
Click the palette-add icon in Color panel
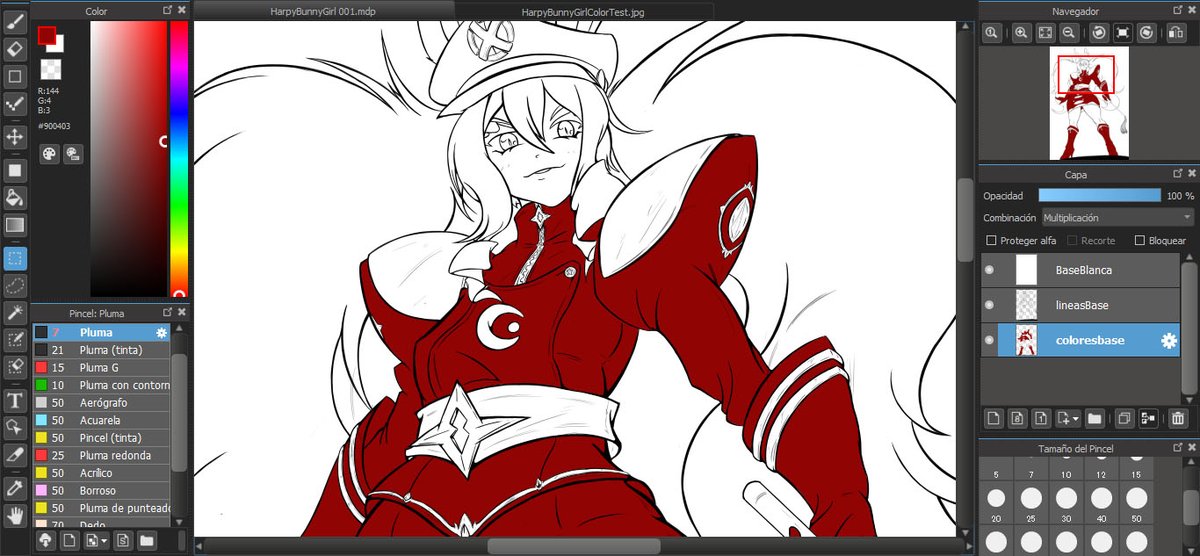click(73, 154)
